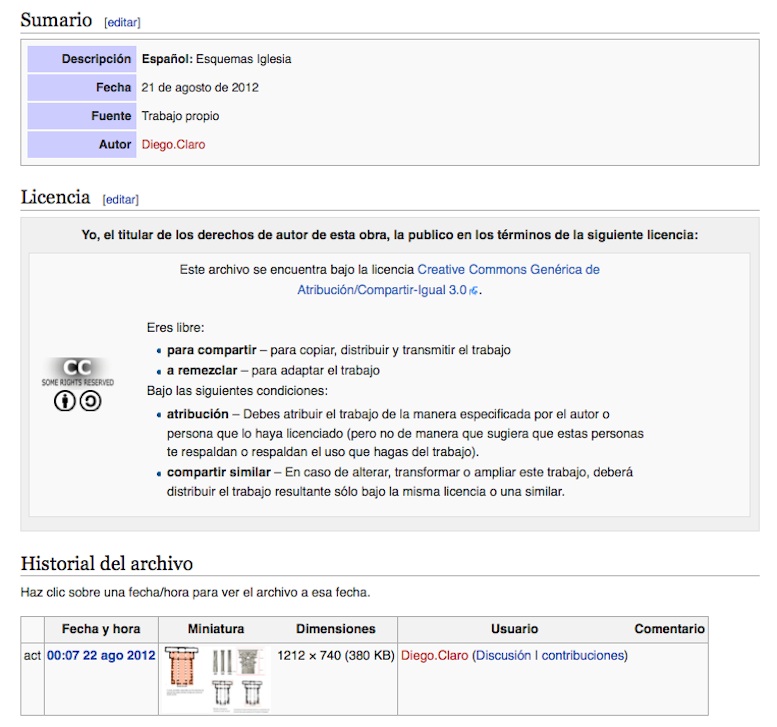Click the "Comentario" column header
Screen dimensions: 777x727
tap(669, 629)
